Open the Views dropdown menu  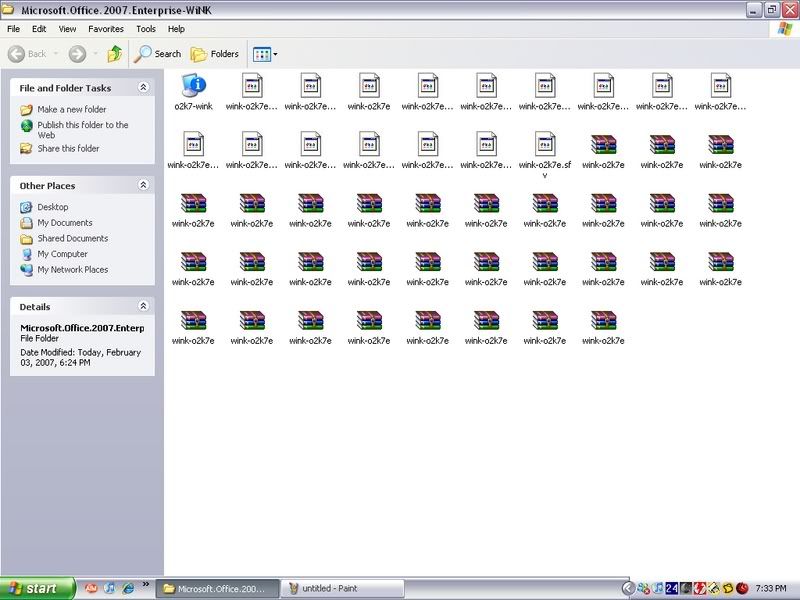(265, 54)
